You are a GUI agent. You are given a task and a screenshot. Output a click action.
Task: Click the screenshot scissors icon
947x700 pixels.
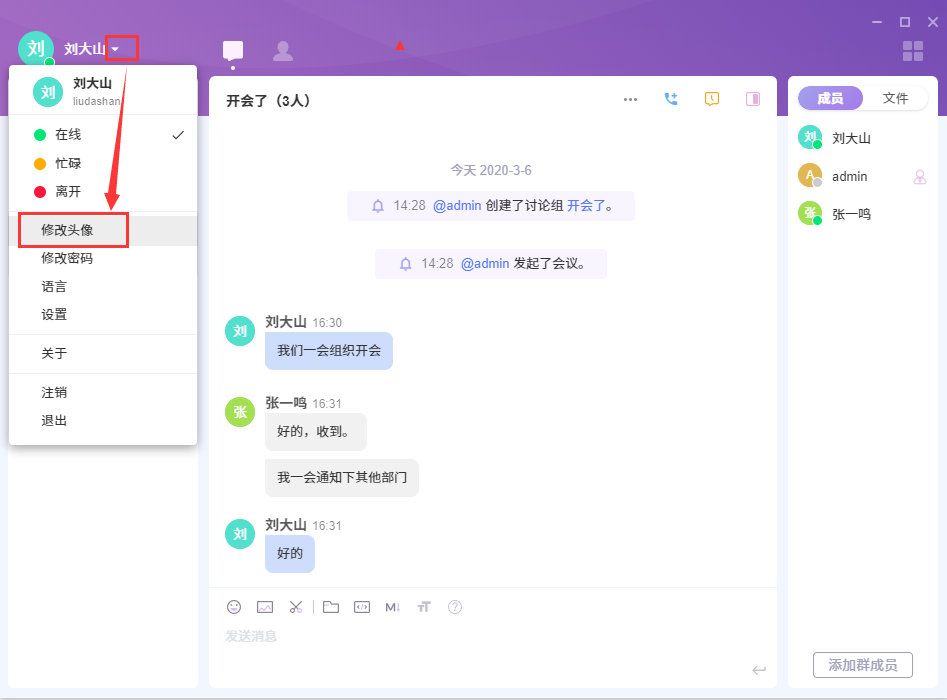[296, 607]
